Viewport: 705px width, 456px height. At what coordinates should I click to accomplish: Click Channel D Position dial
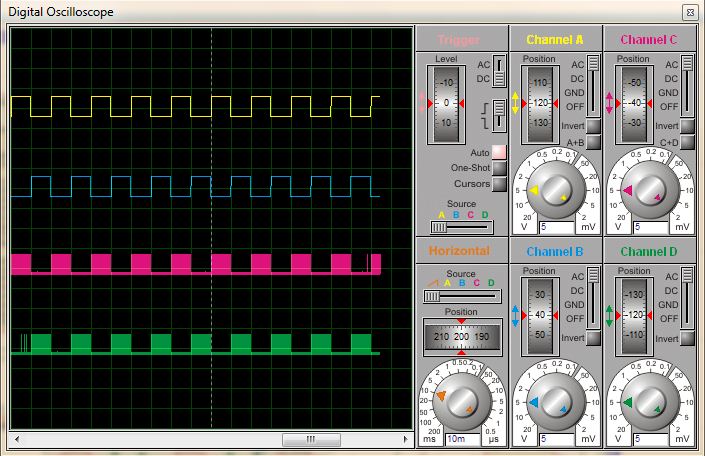click(x=634, y=316)
